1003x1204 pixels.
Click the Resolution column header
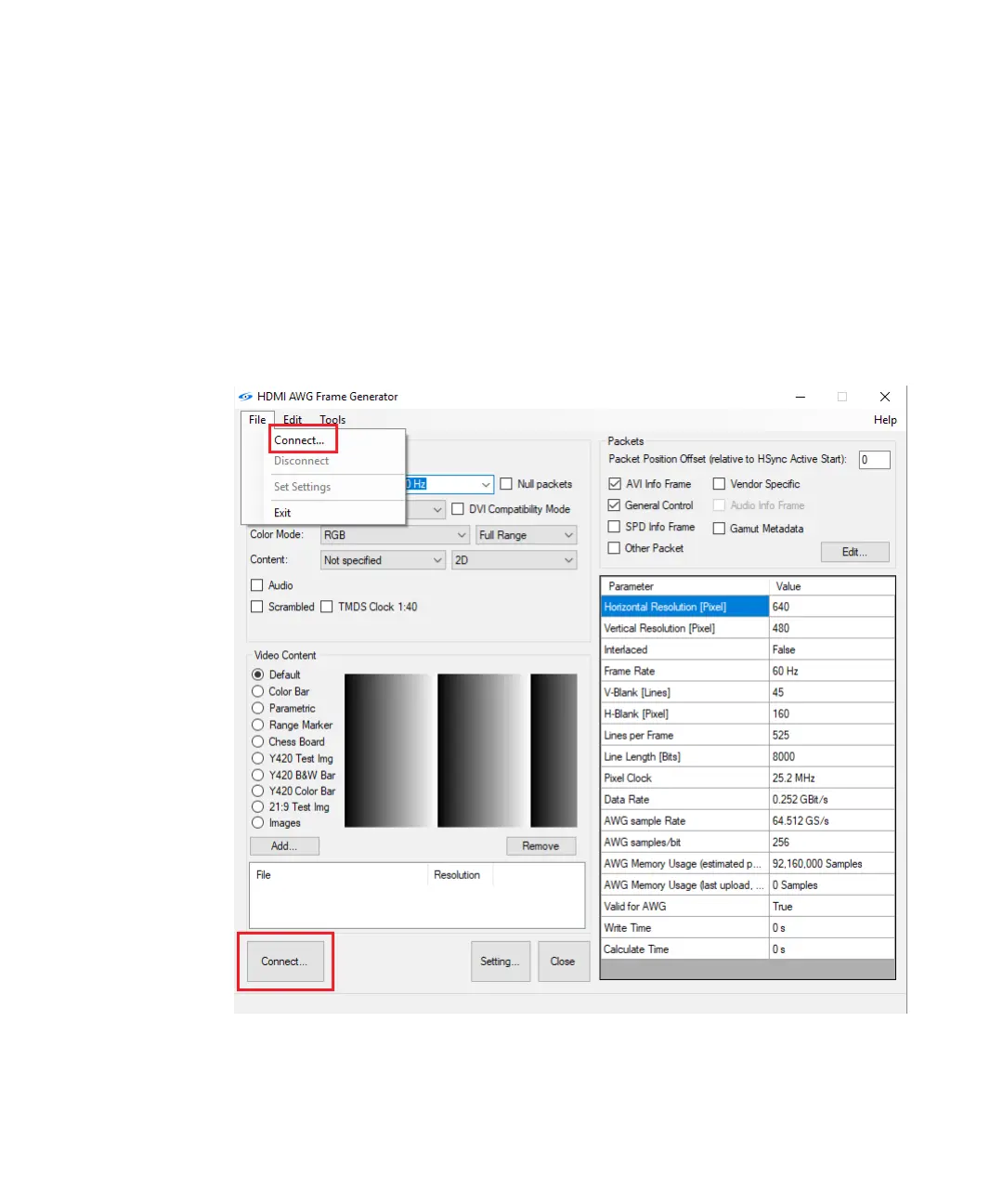click(x=461, y=875)
